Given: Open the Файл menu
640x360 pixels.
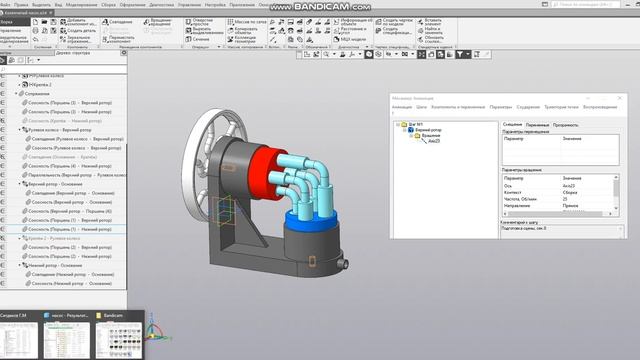Looking at the screenshot, I should click(x=5, y=5).
